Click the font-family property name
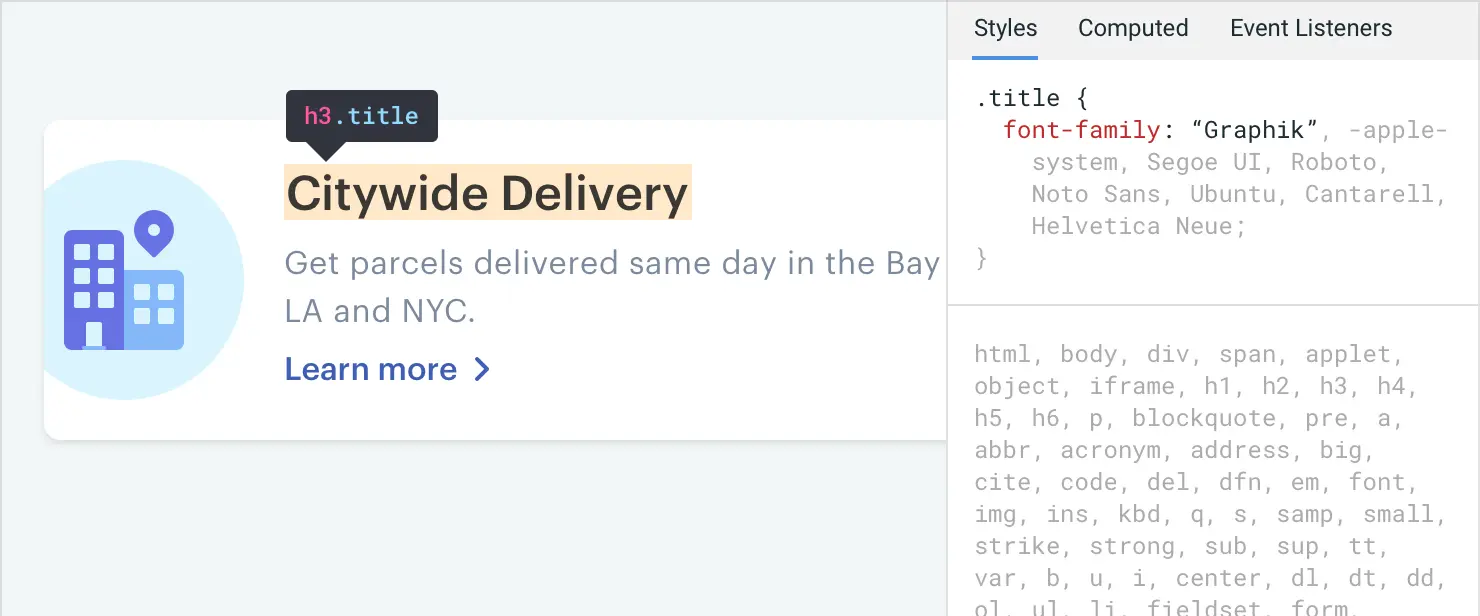1480x616 pixels. pyautogui.click(x=1083, y=130)
